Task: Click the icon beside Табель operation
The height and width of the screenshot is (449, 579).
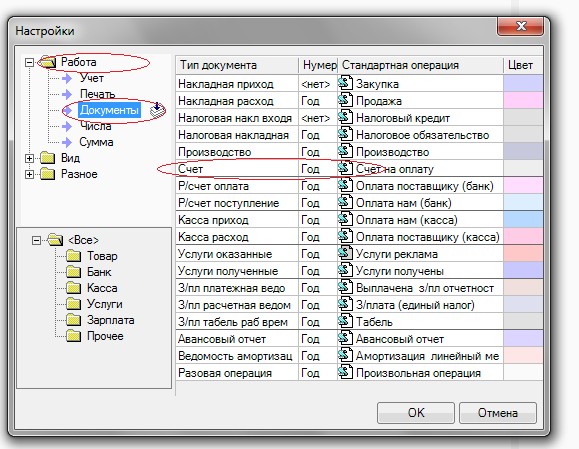Action: [x=345, y=321]
